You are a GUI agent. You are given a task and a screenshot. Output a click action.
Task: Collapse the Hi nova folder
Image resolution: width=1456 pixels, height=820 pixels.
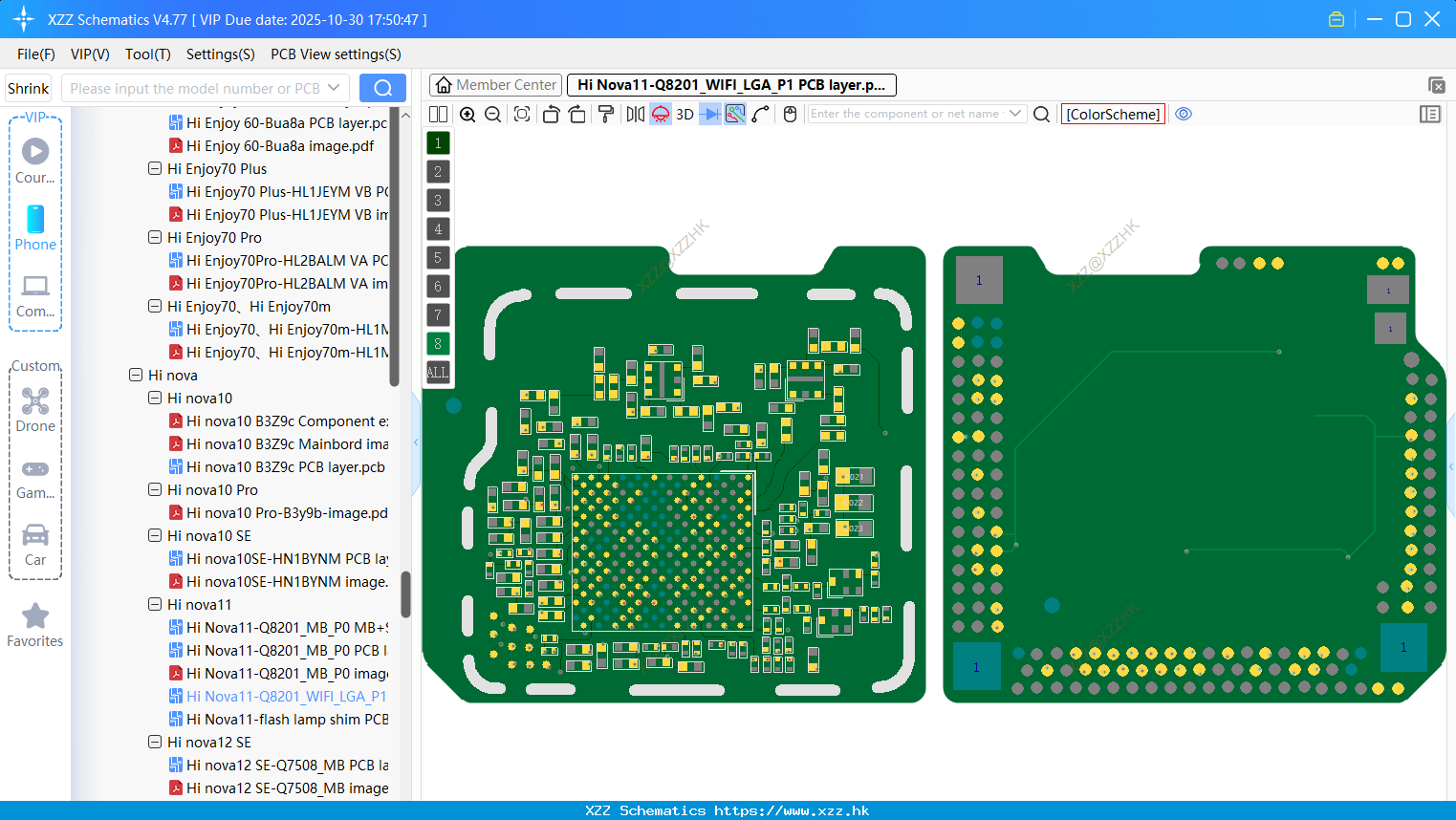point(136,375)
